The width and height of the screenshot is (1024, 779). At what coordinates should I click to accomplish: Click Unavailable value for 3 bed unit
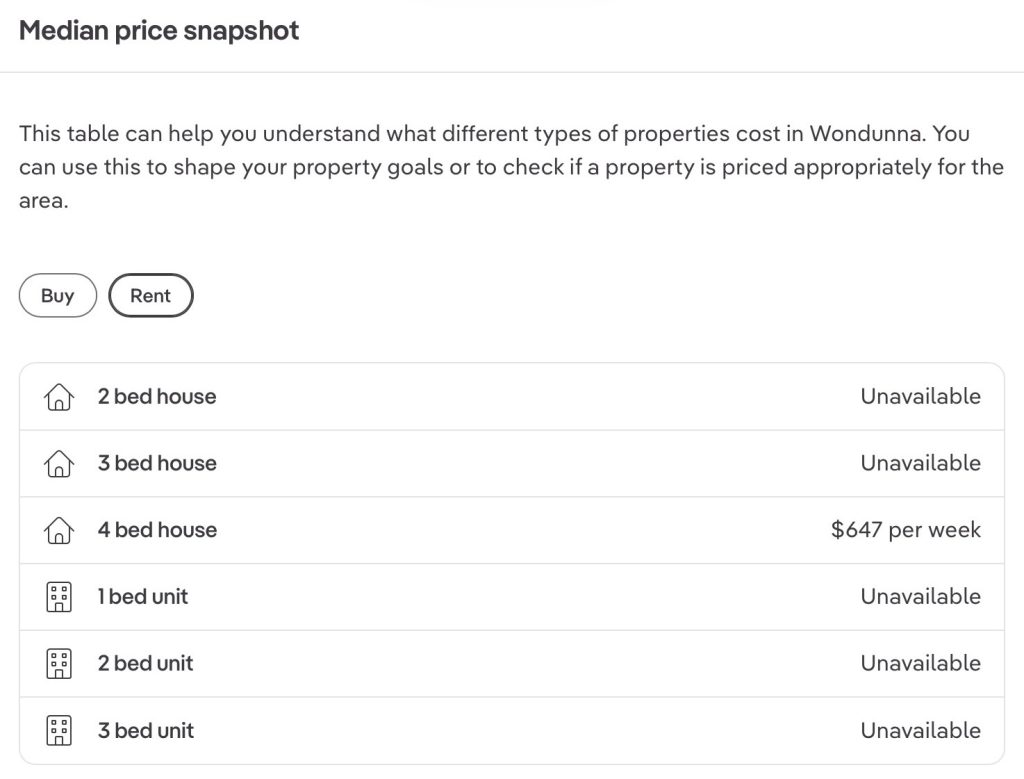(x=920, y=731)
